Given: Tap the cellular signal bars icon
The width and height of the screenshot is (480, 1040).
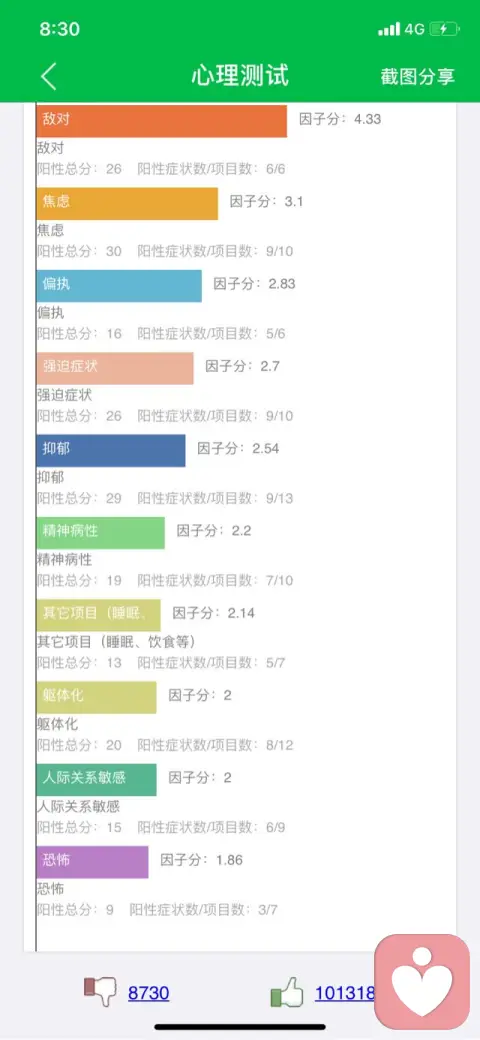Looking at the screenshot, I should pyautogui.click(x=389, y=29).
